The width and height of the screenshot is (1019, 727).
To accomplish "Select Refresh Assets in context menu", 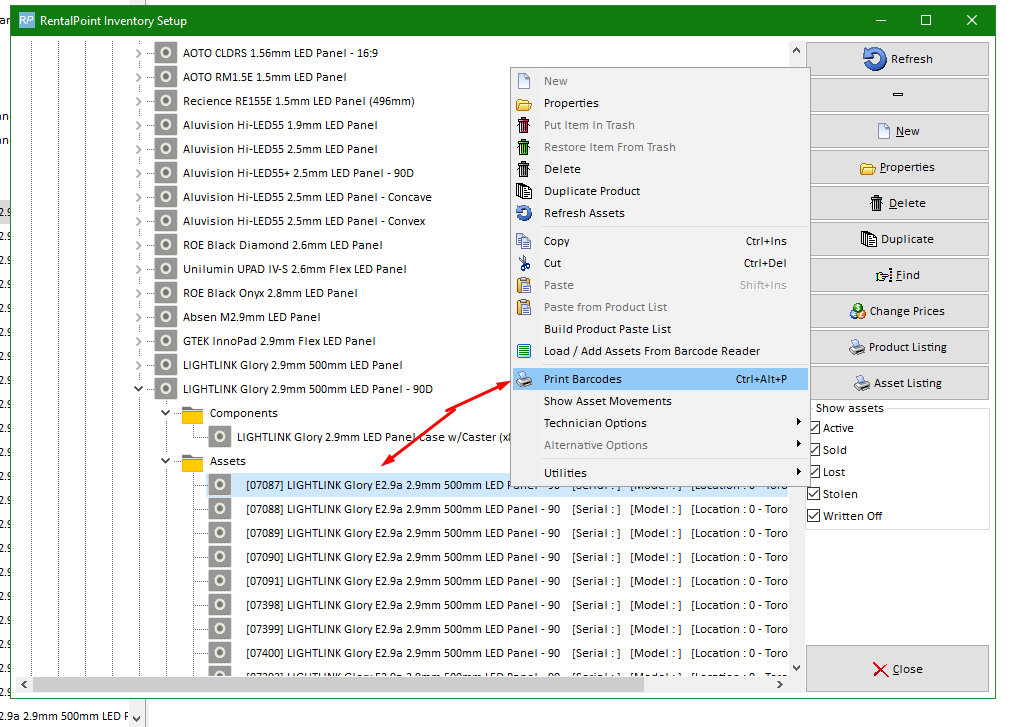I will click(660, 214).
